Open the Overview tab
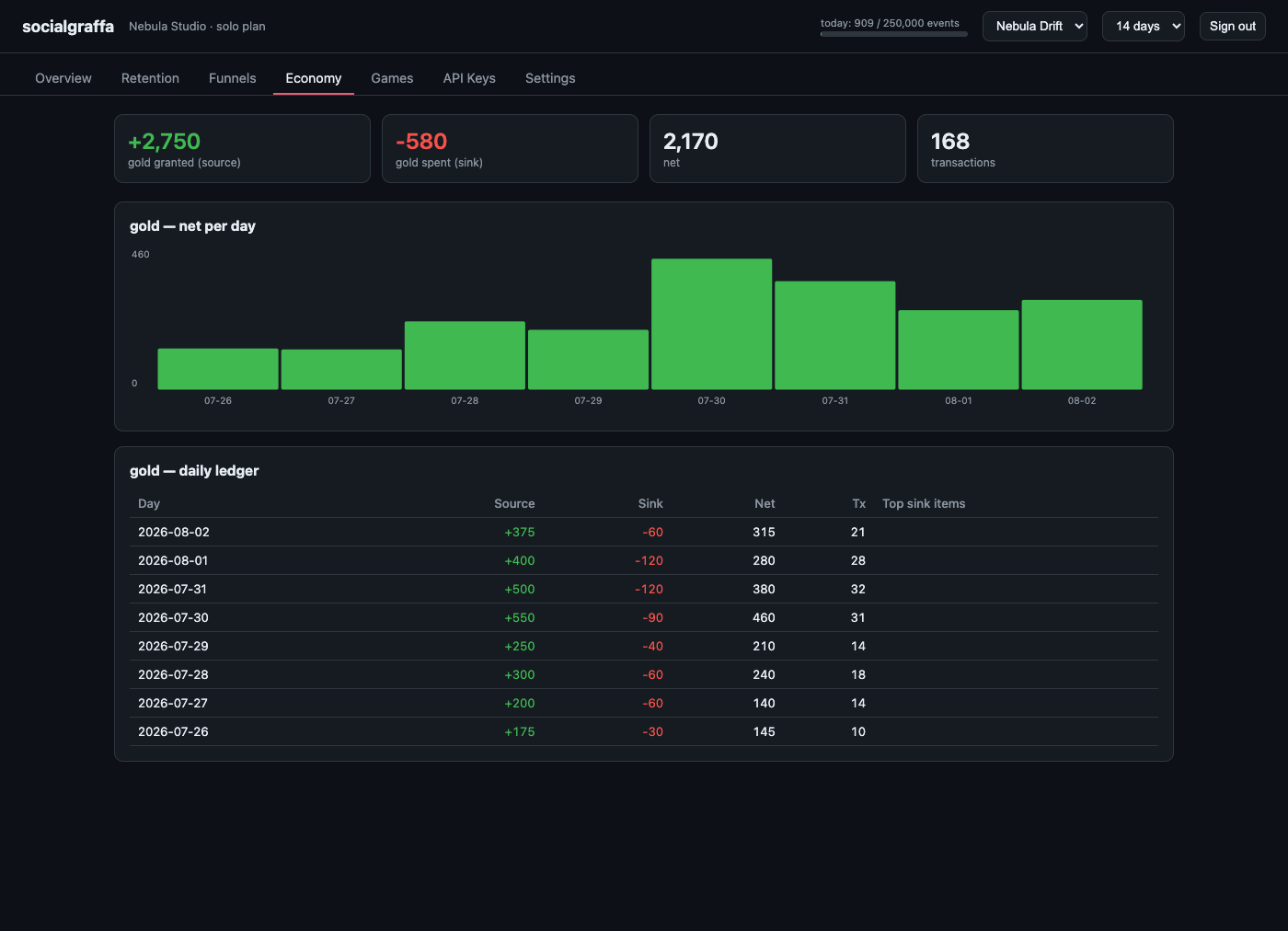Screen dimensions: 1288x931 tap(63, 78)
